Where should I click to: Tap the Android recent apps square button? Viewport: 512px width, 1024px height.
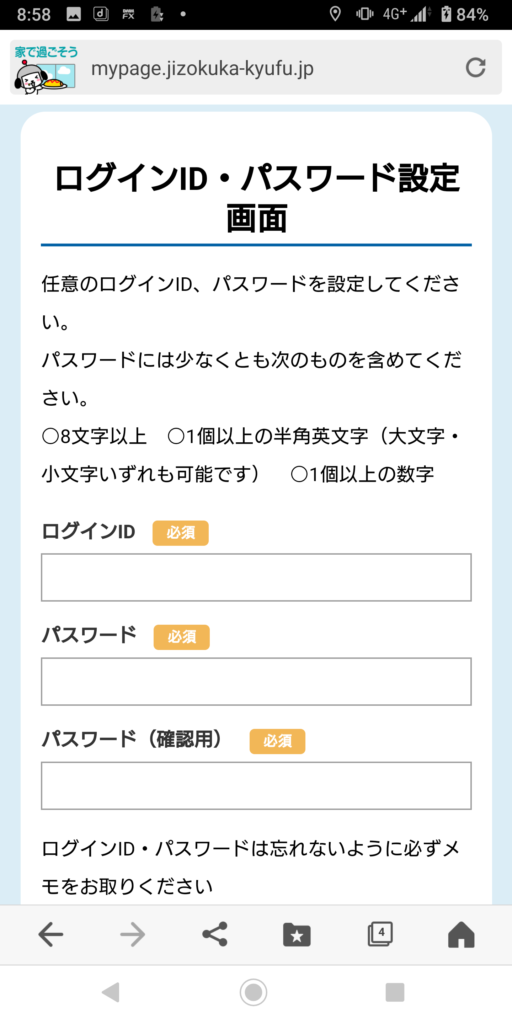pos(395,993)
